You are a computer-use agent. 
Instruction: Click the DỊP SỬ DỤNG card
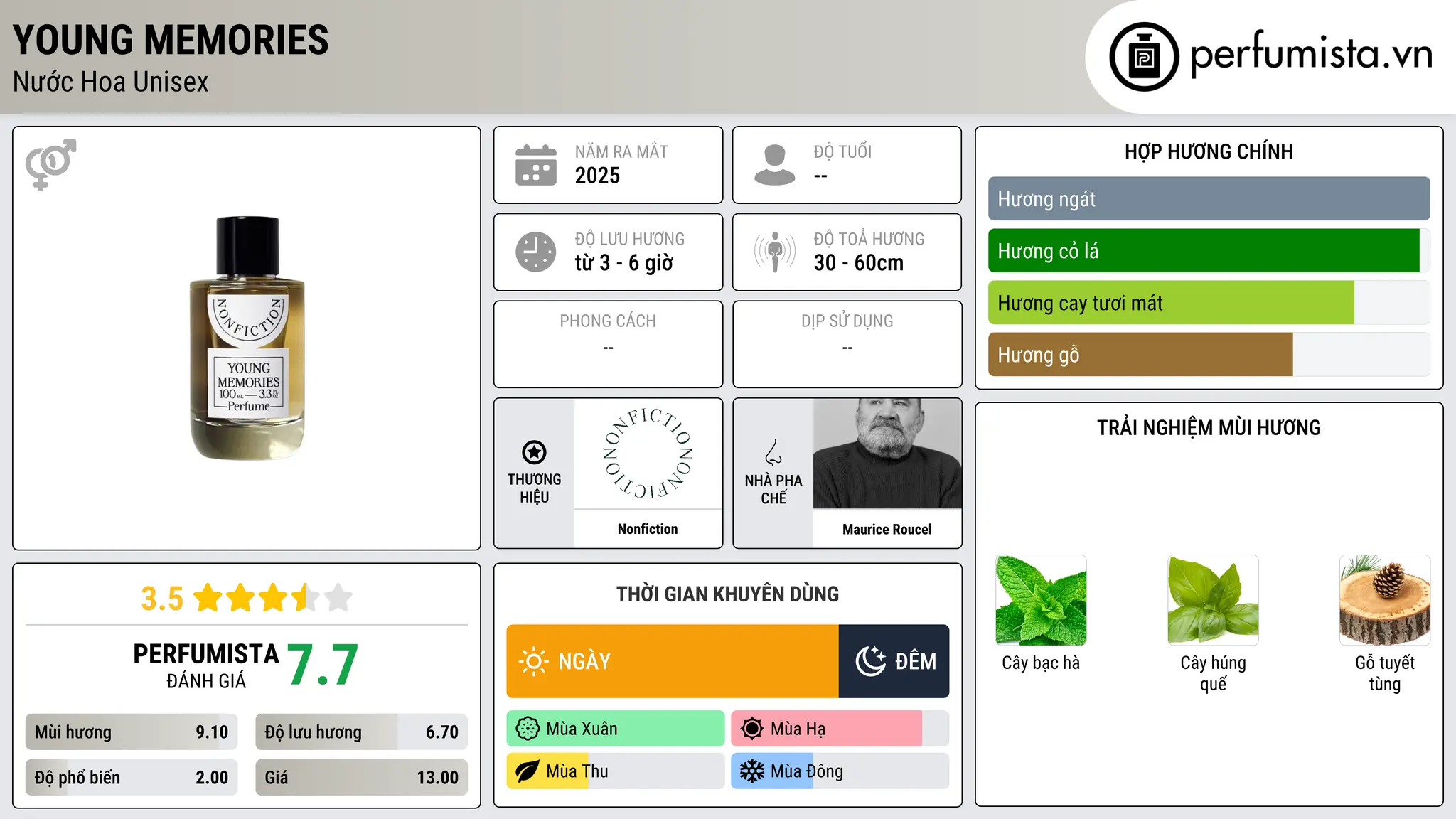[847, 344]
